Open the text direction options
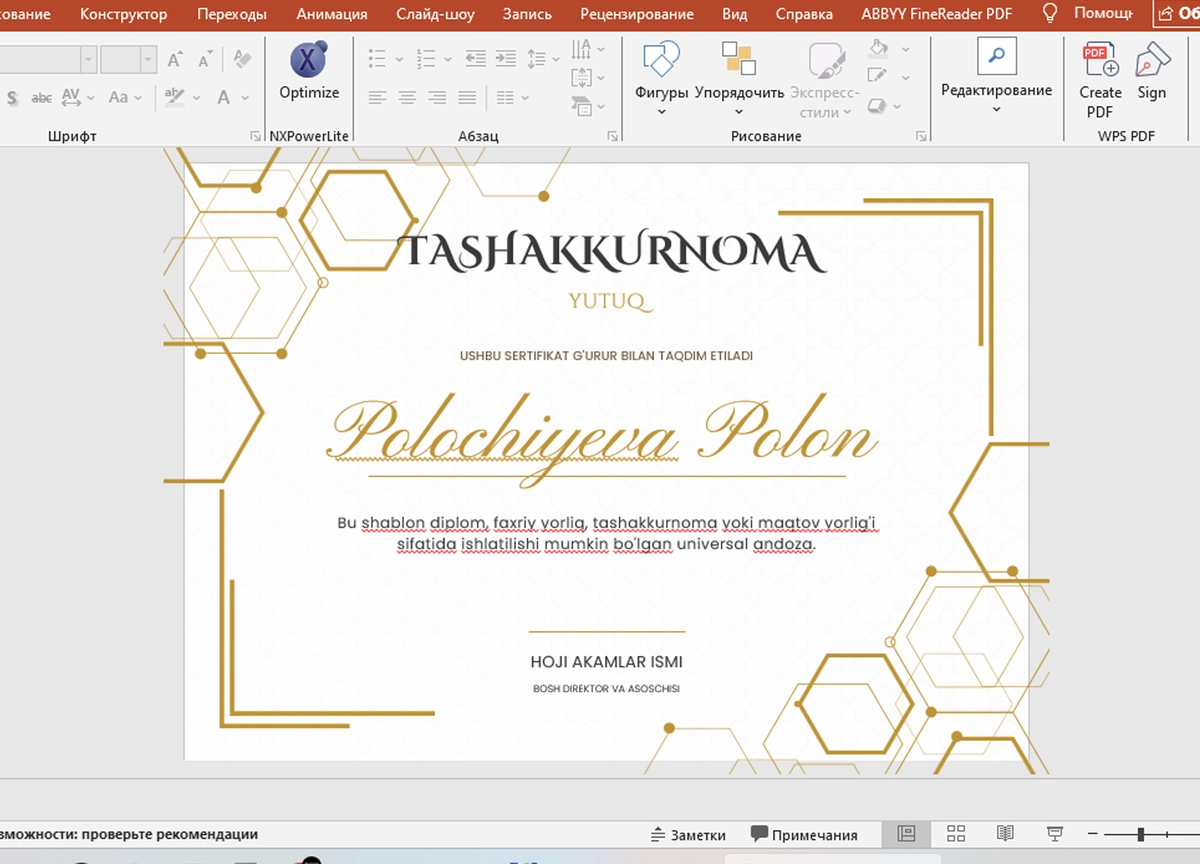This screenshot has height=864, width=1200. [x=588, y=49]
